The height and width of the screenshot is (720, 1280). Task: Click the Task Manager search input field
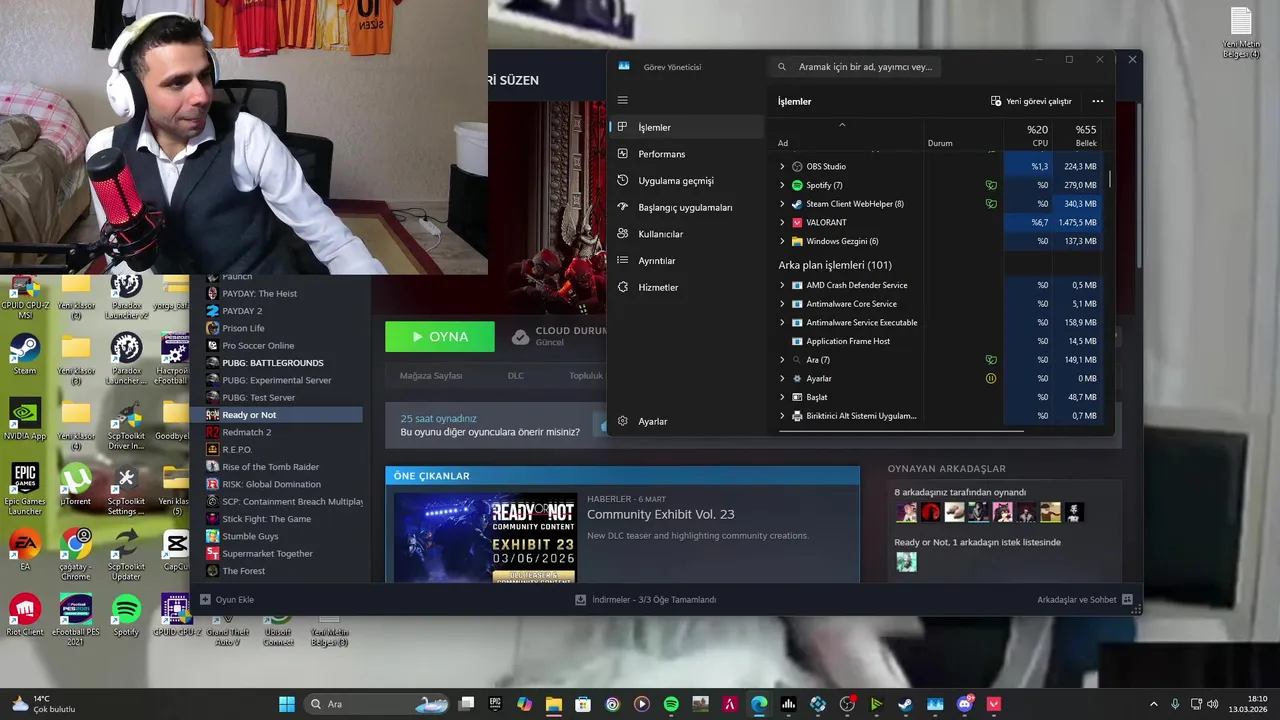pyautogui.click(x=854, y=67)
